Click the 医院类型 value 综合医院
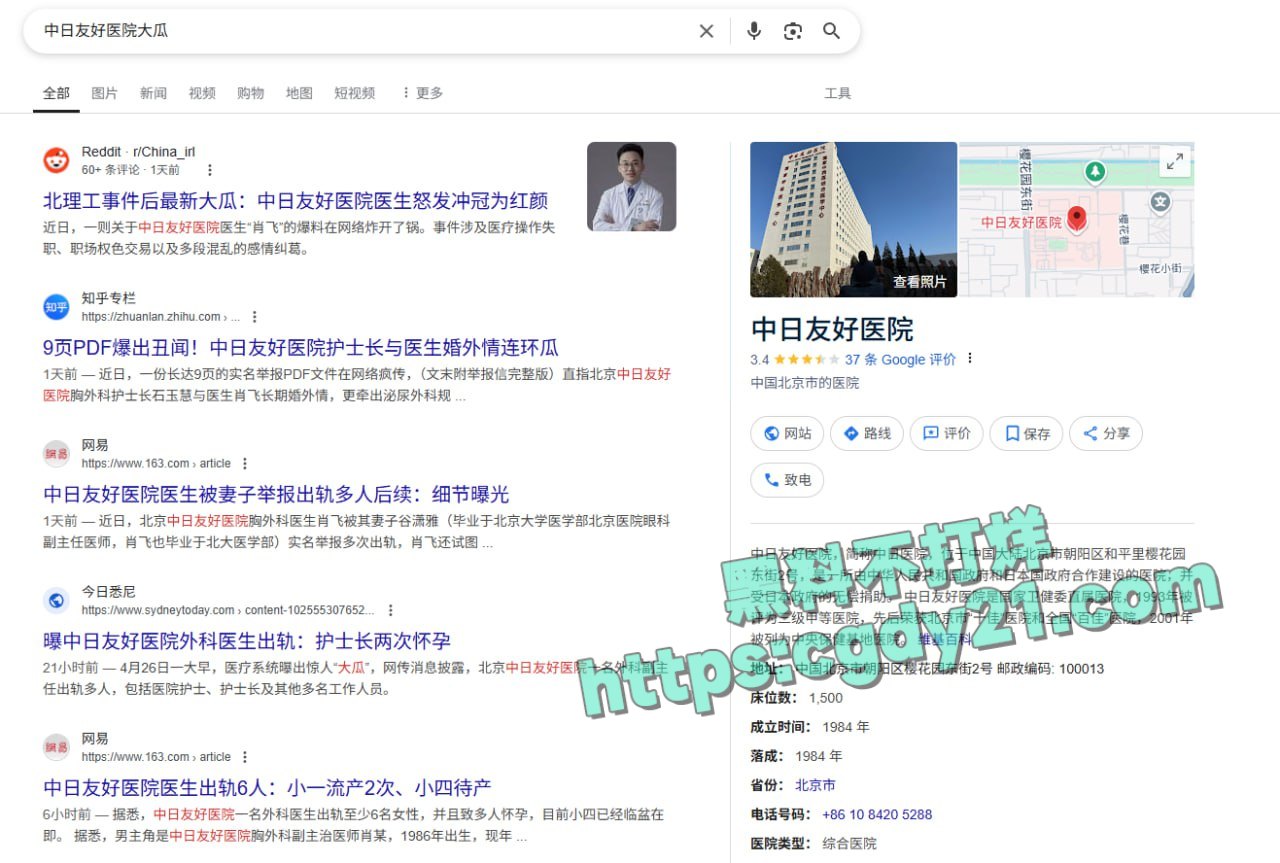Image resolution: width=1280 pixels, height=863 pixels. click(849, 843)
